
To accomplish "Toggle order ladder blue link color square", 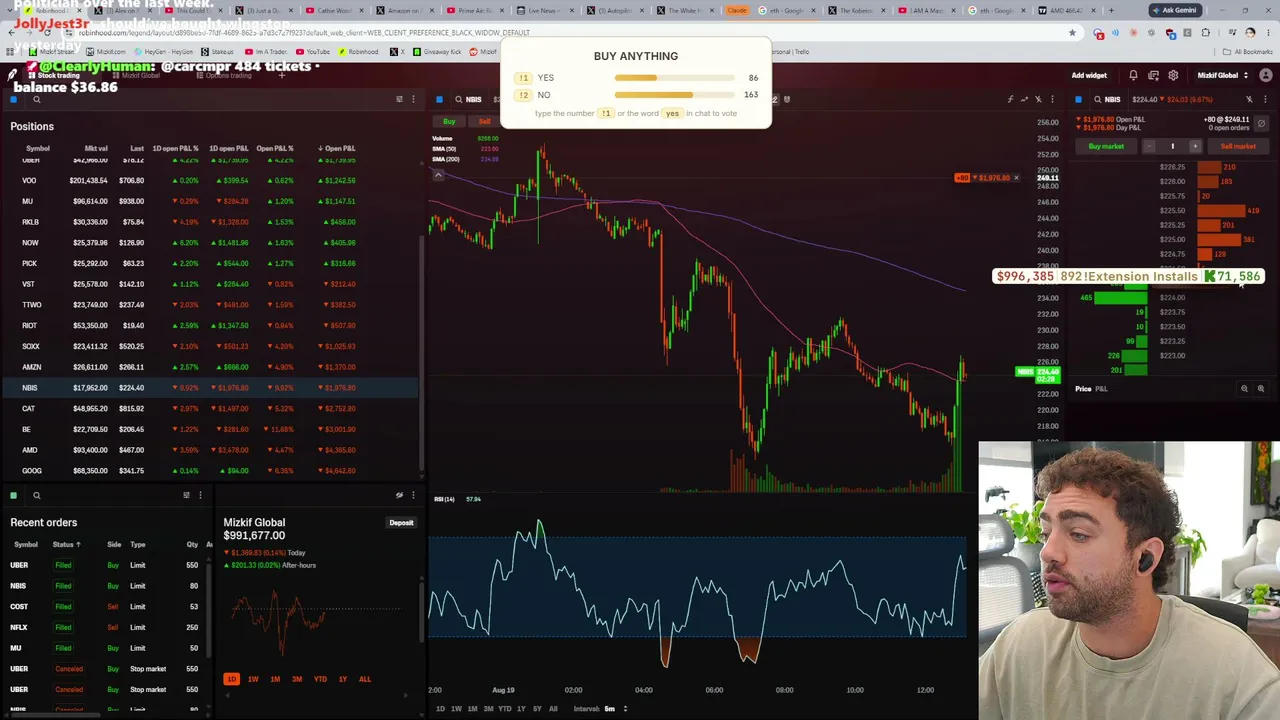I will pyautogui.click(x=1078, y=99).
